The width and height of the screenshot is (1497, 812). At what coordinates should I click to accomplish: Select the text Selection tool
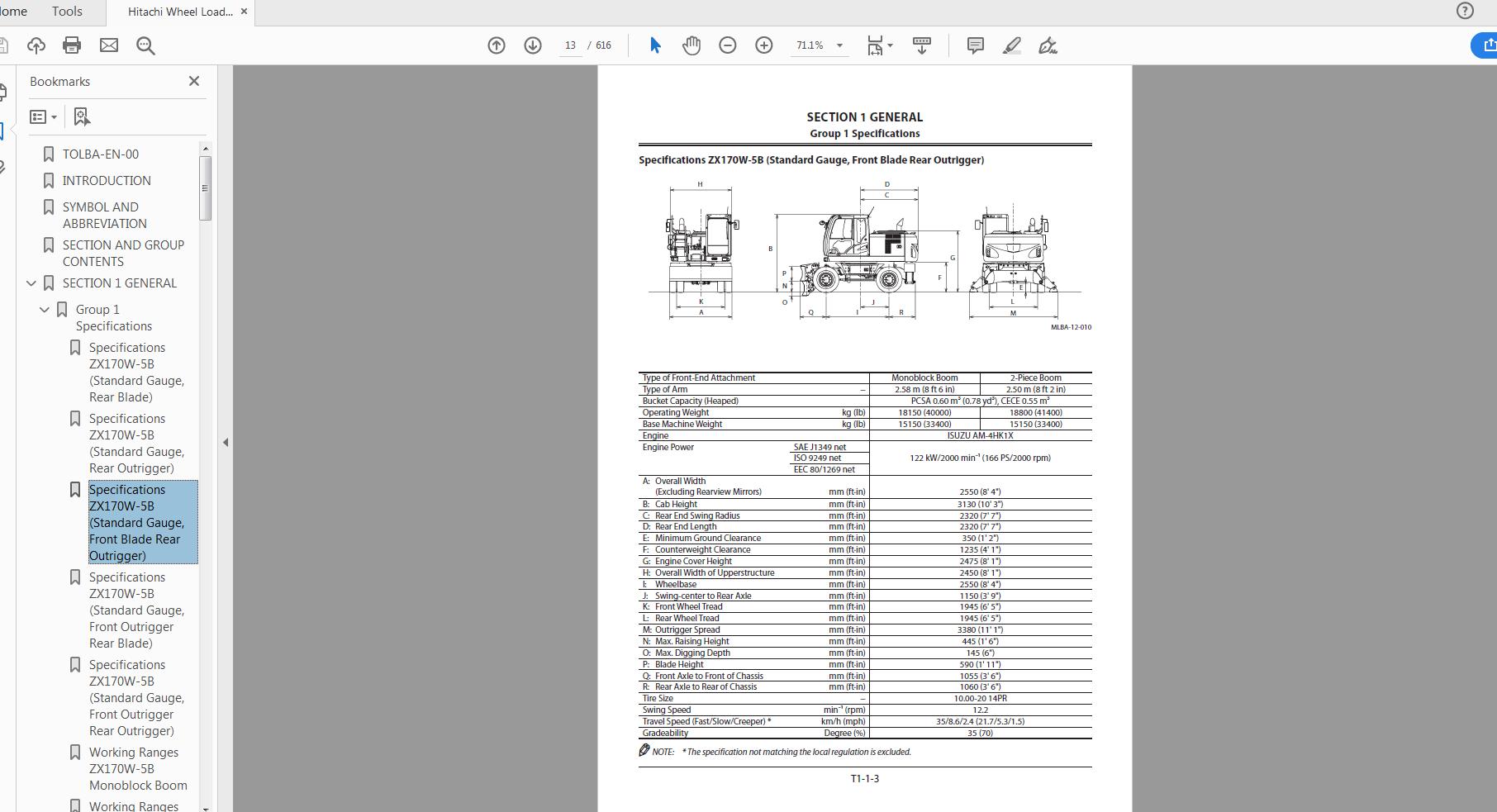tap(653, 45)
